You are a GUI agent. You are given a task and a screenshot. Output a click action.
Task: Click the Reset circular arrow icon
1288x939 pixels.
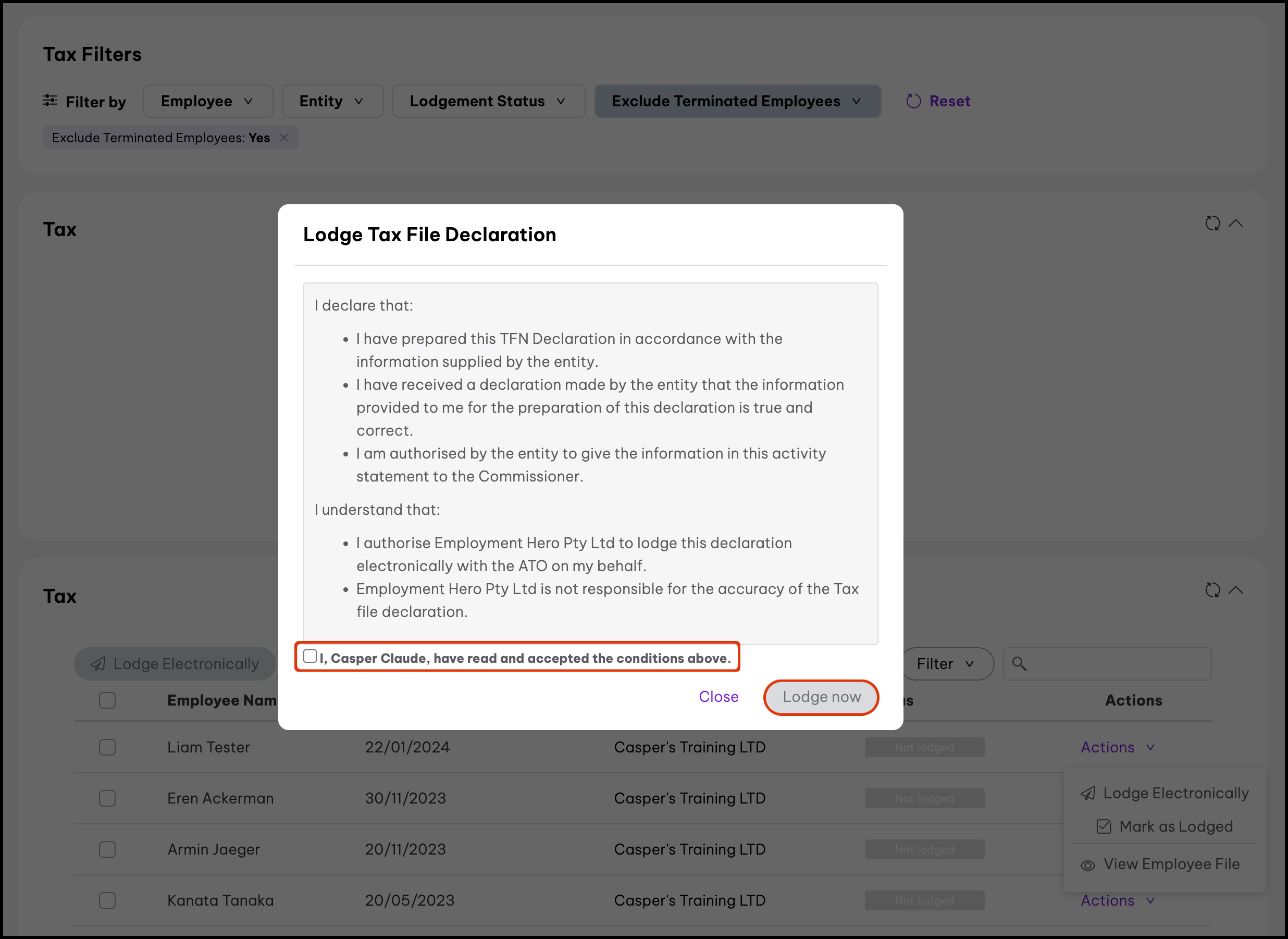coord(913,101)
